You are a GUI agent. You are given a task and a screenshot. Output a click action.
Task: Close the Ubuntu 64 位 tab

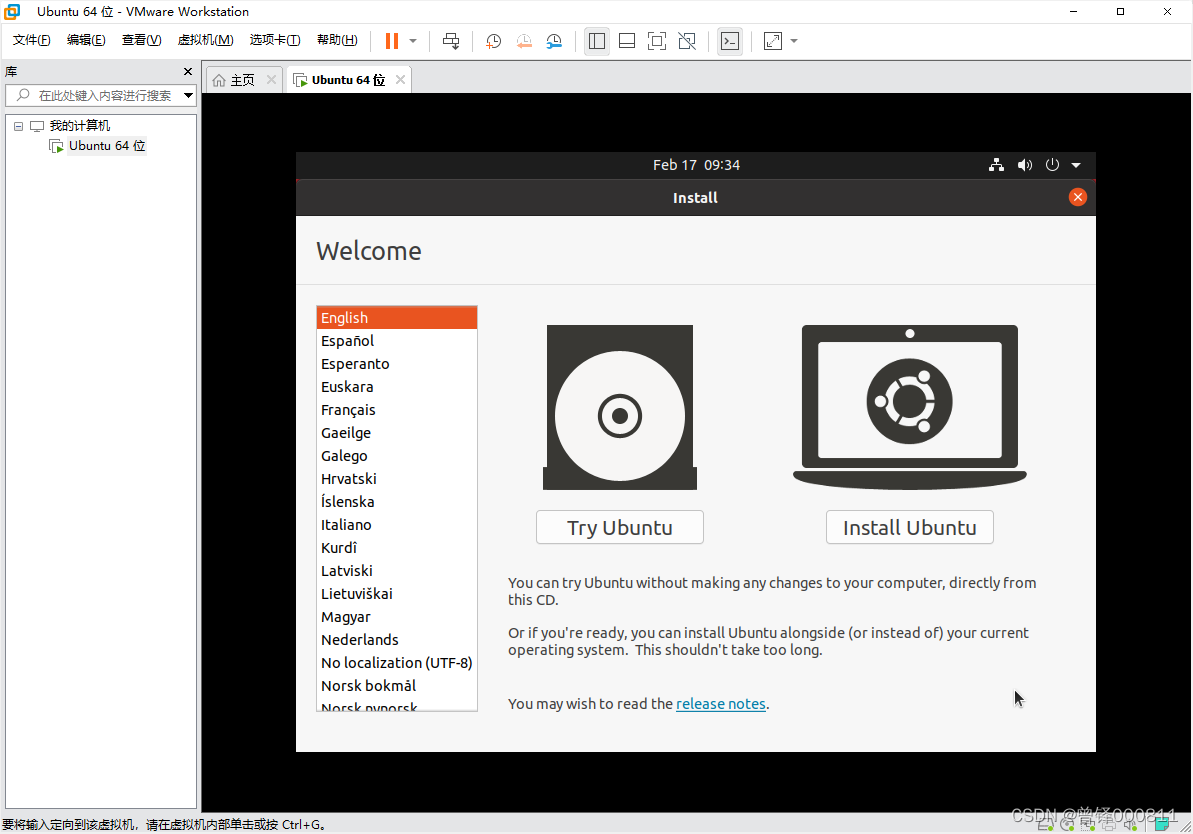(x=400, y=80)
